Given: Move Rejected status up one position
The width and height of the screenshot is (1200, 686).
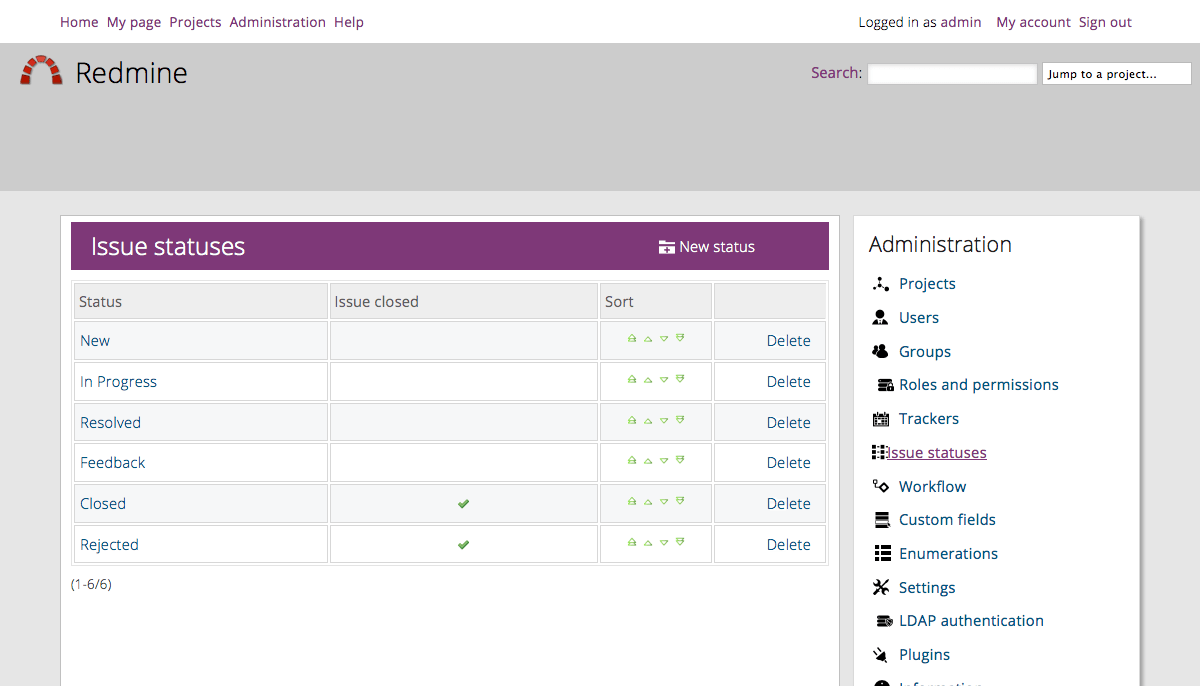Looking at the screenshot, I should tap(648, 543).
